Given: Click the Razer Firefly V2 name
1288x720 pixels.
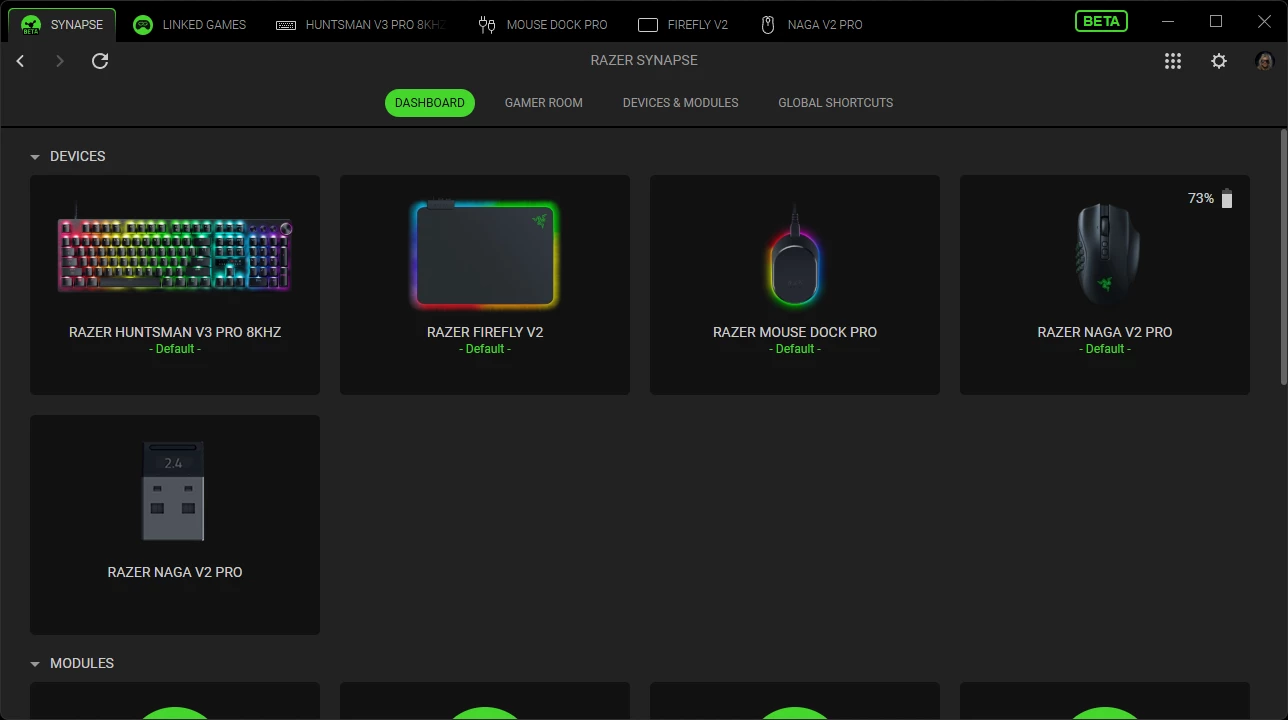Looking at the screenshot, I should (485, 332).
